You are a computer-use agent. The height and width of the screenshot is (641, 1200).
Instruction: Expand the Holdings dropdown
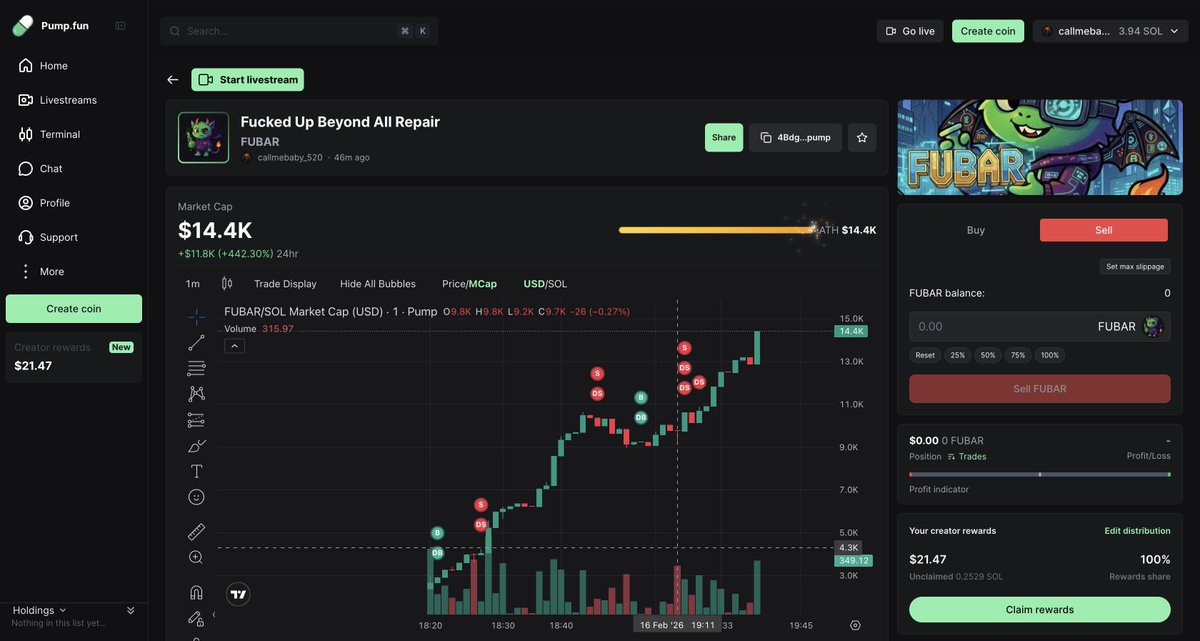[40, 610]
